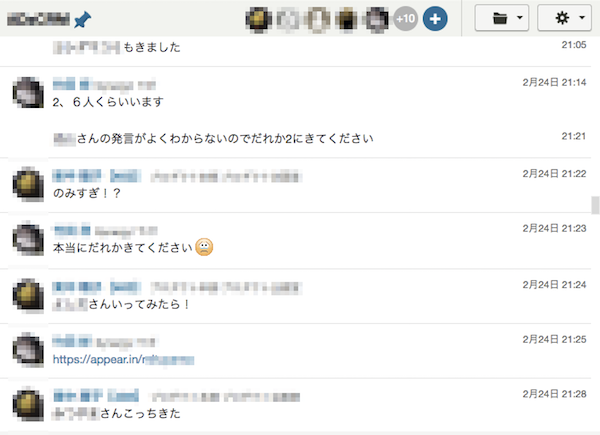Click the gear icon in the header

coord(562,18)
